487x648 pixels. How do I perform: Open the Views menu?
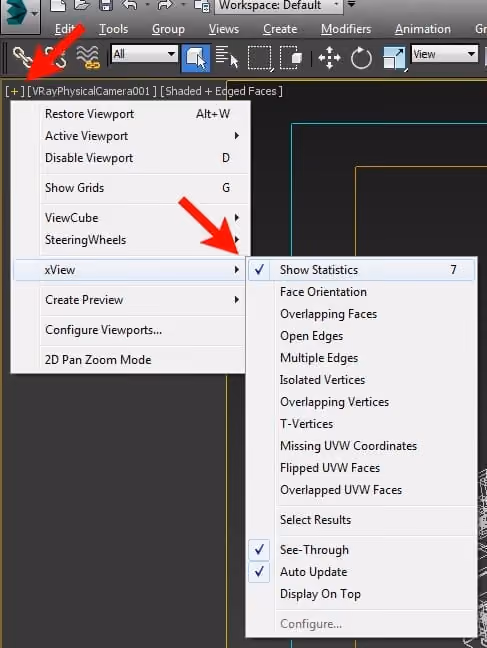coord(224,29)
